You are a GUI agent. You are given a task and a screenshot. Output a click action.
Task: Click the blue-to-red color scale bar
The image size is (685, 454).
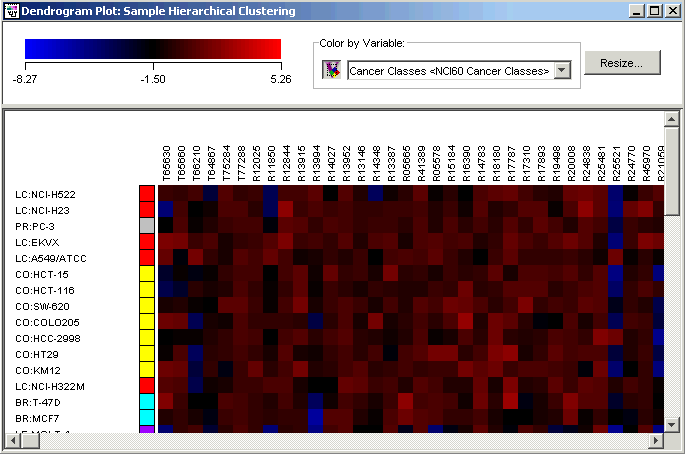click(153, 49)
